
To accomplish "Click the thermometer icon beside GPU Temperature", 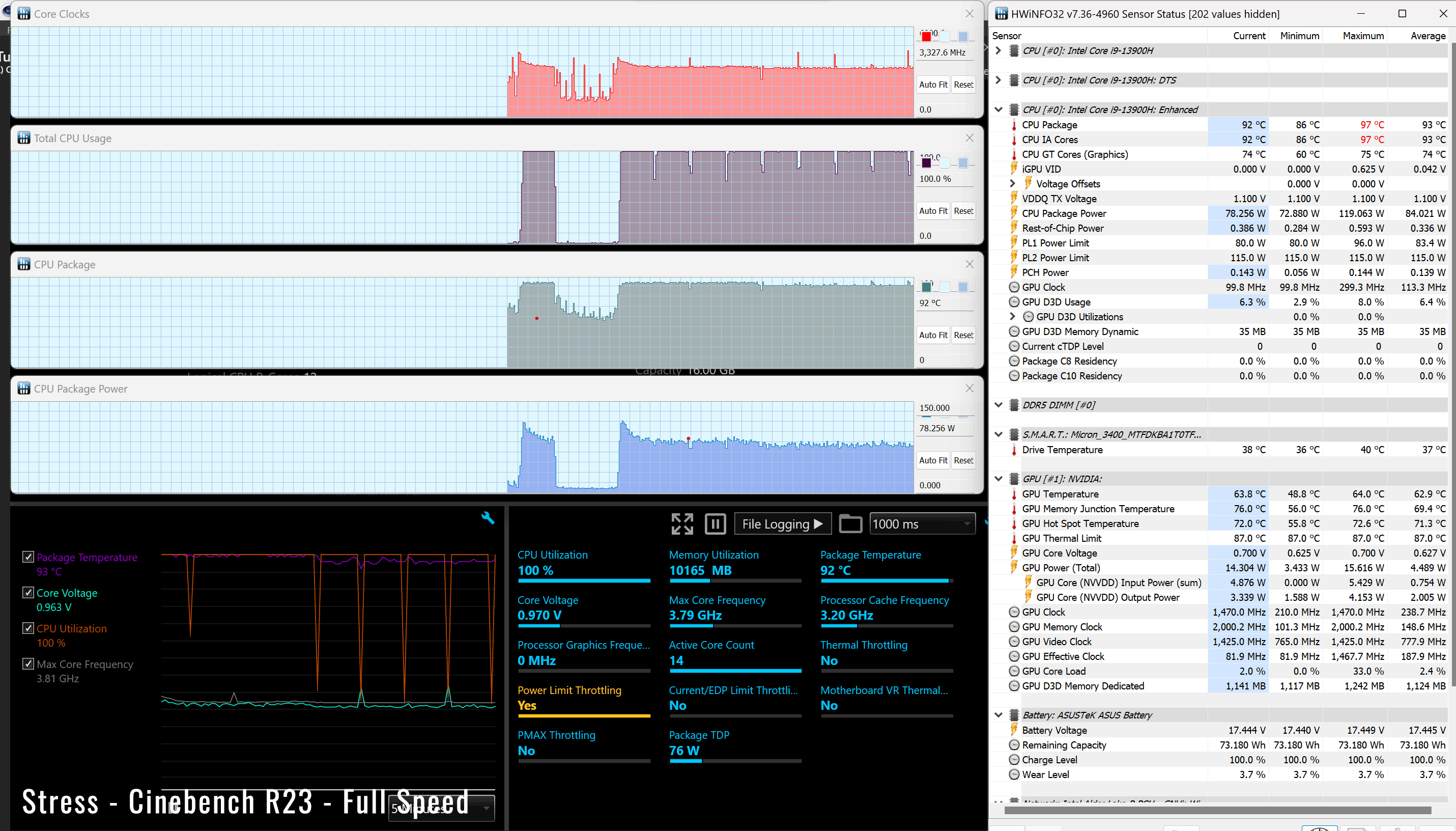I will tap(1014, 494).
